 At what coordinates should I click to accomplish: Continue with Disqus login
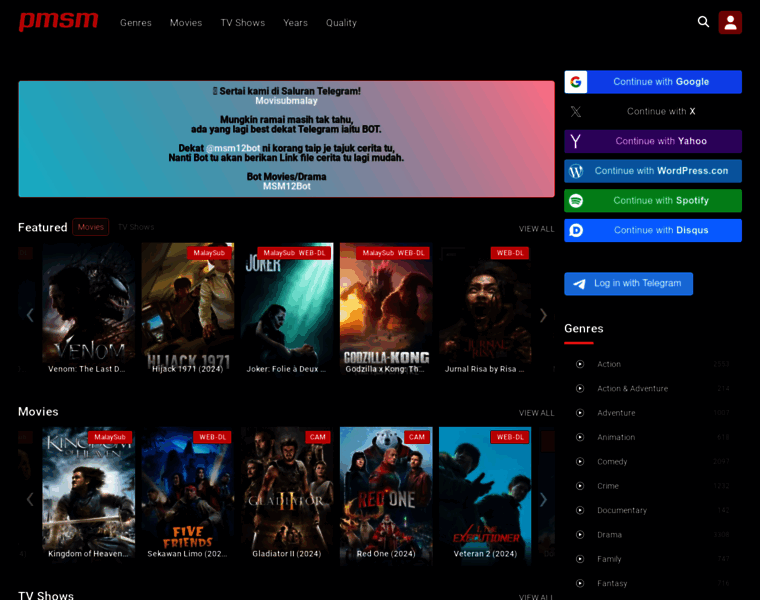coord(653,230)
